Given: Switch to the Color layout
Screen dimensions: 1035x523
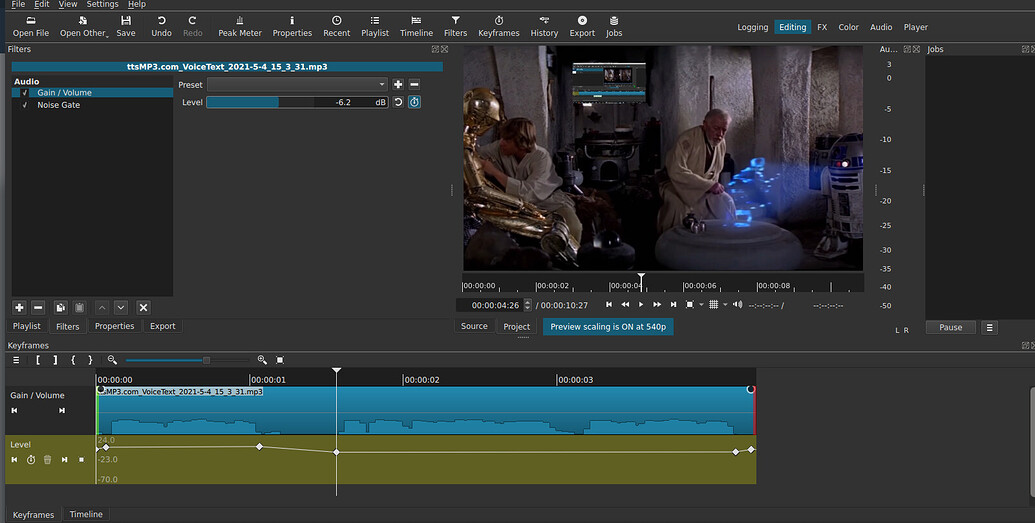Looking at the screenshot, I should [848, 27].
